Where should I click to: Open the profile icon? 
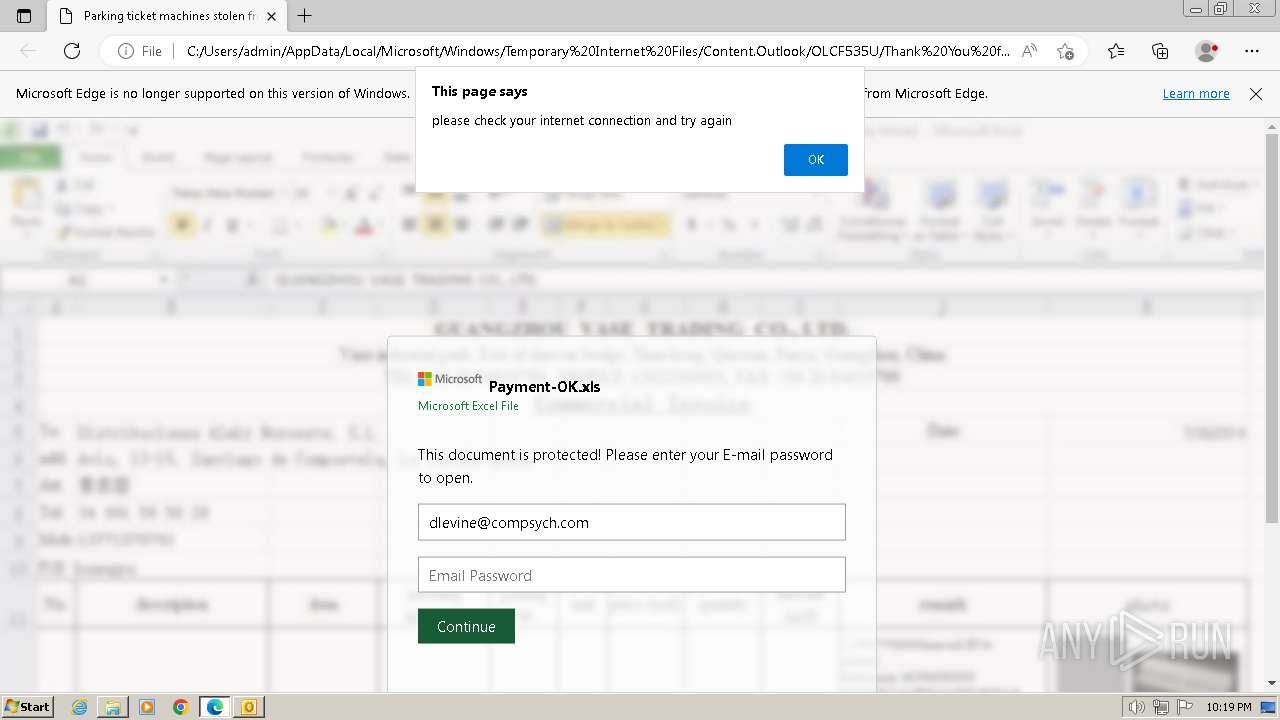click(x=1206, y=51)
